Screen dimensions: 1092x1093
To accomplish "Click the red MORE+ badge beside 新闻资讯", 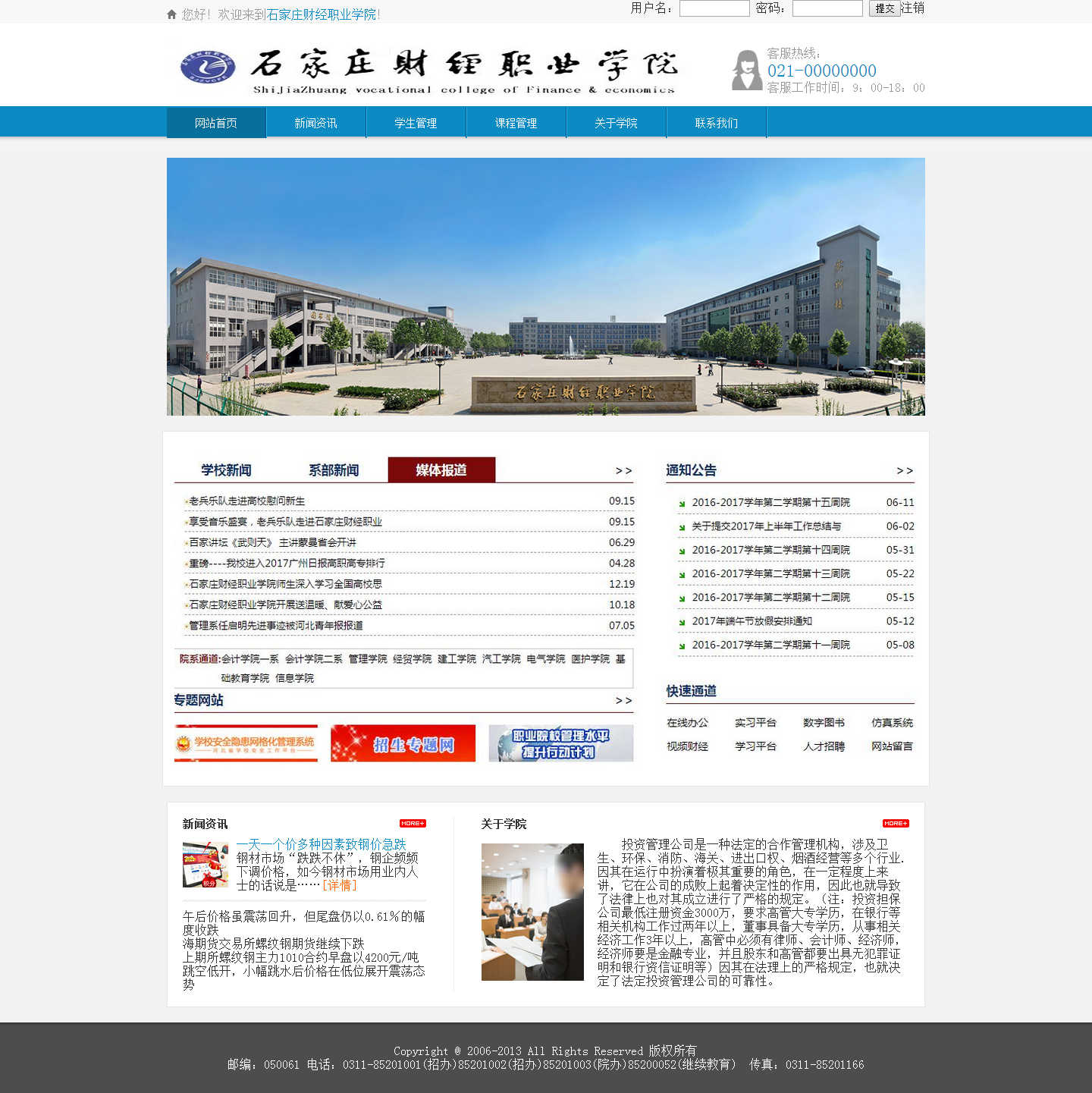I will click(413, 823).
